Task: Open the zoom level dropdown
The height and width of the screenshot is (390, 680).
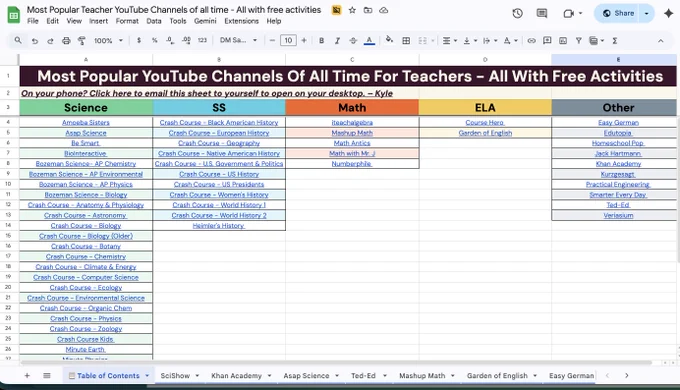Action: [x=108, y=40]
